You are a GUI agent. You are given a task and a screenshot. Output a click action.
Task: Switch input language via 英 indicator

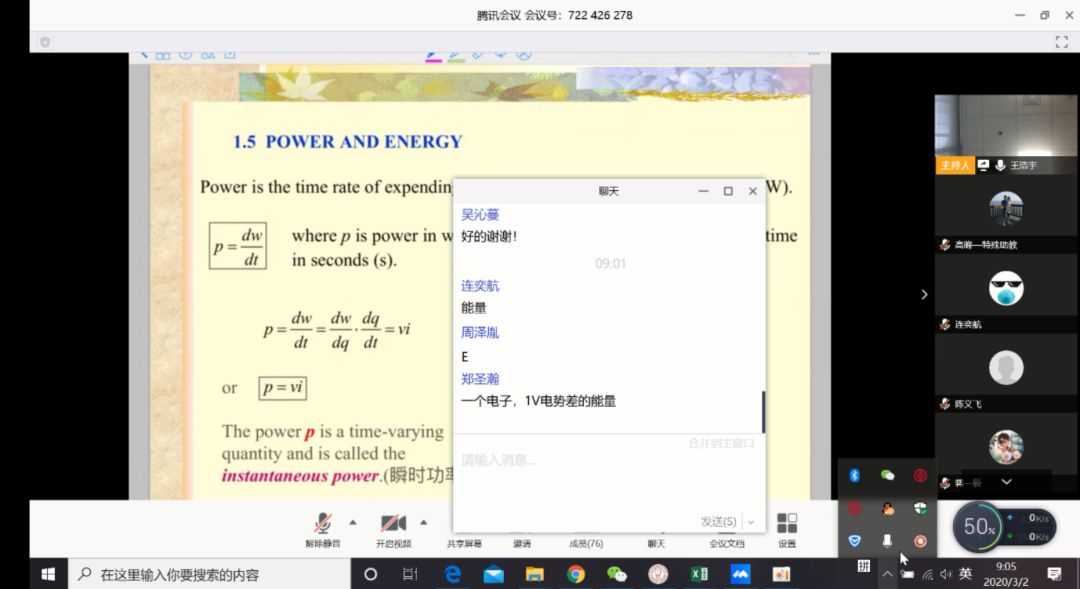(x=966, y=573)
